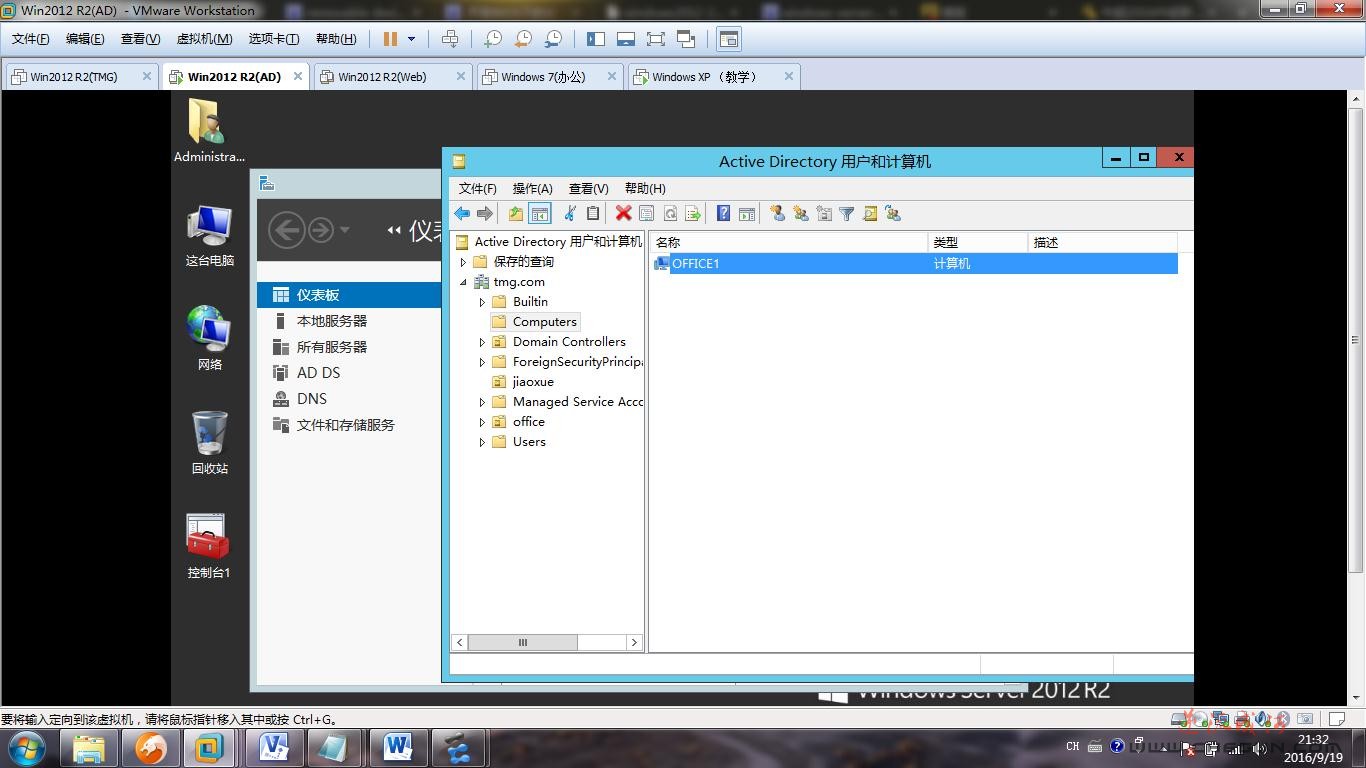The image size is (1366, 768).
Task: Sort list by 类型 column header
Action: click(978, 242)
